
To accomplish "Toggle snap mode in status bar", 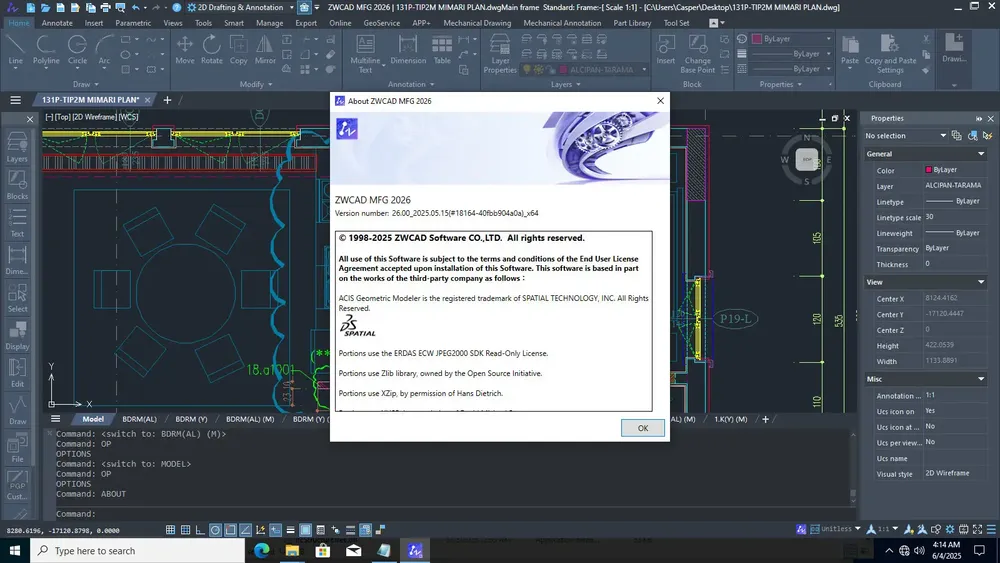I will 185,530.
